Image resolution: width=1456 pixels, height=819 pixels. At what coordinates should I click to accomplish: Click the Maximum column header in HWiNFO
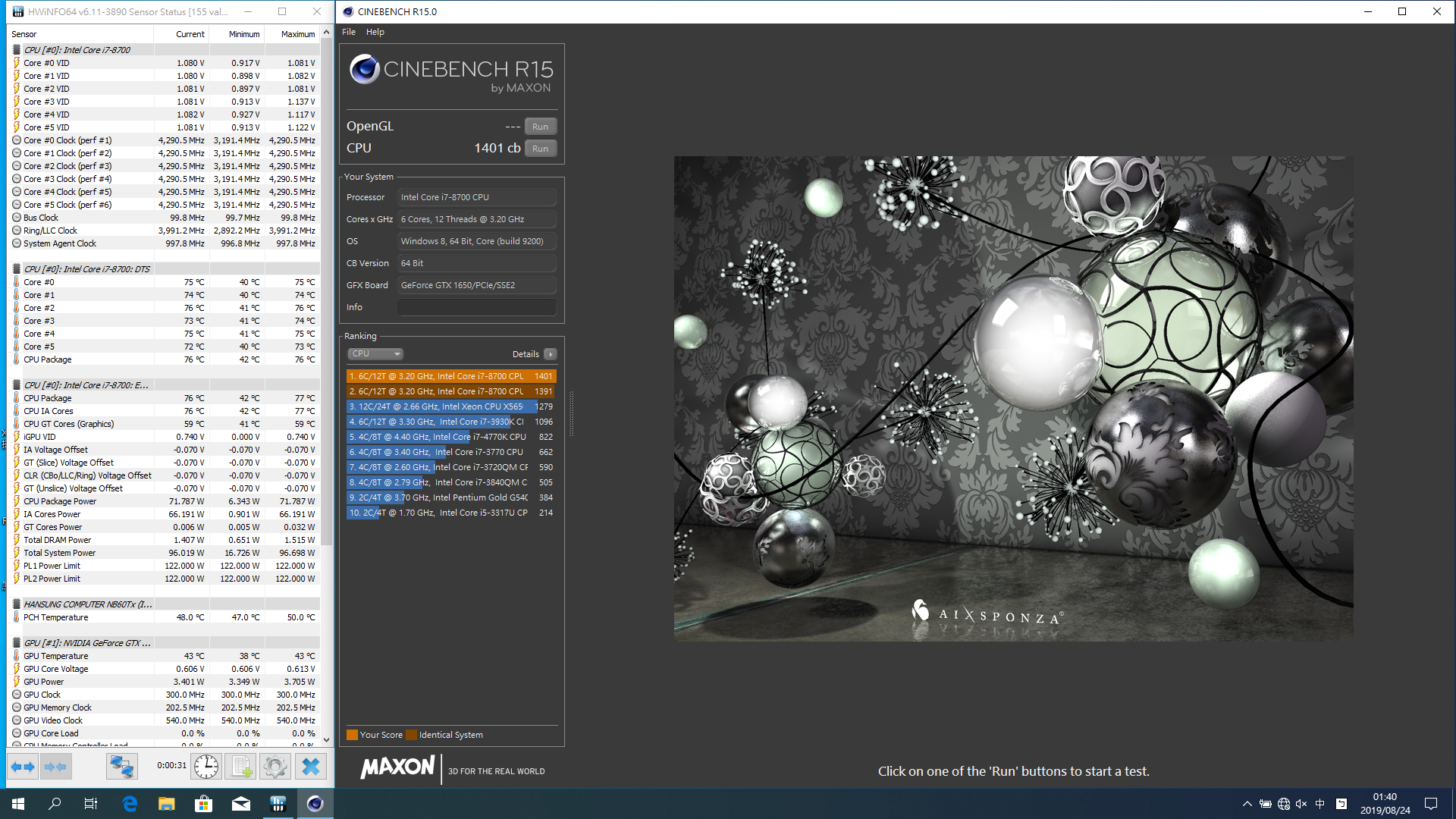click(x=293, y=34)
